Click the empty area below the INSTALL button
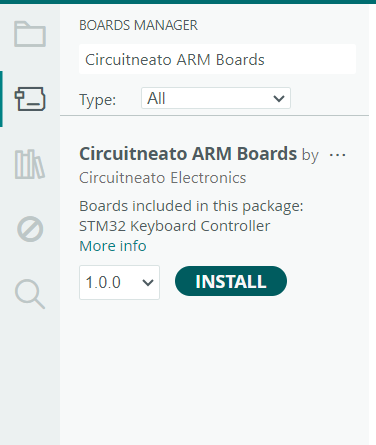This screenshot has height=445, width=376. tap(214, 370)
